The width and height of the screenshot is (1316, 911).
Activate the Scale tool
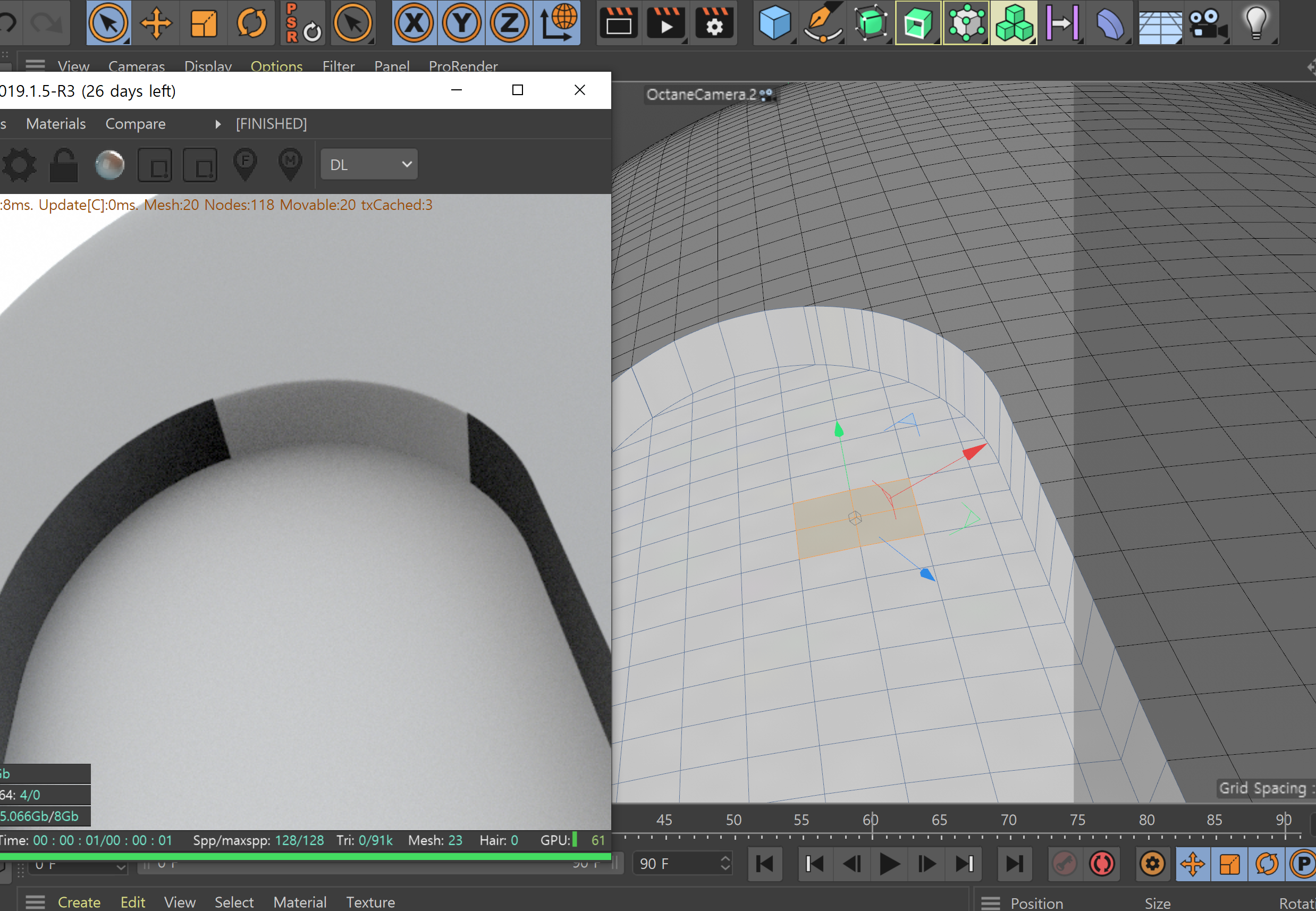coord(203,23)
